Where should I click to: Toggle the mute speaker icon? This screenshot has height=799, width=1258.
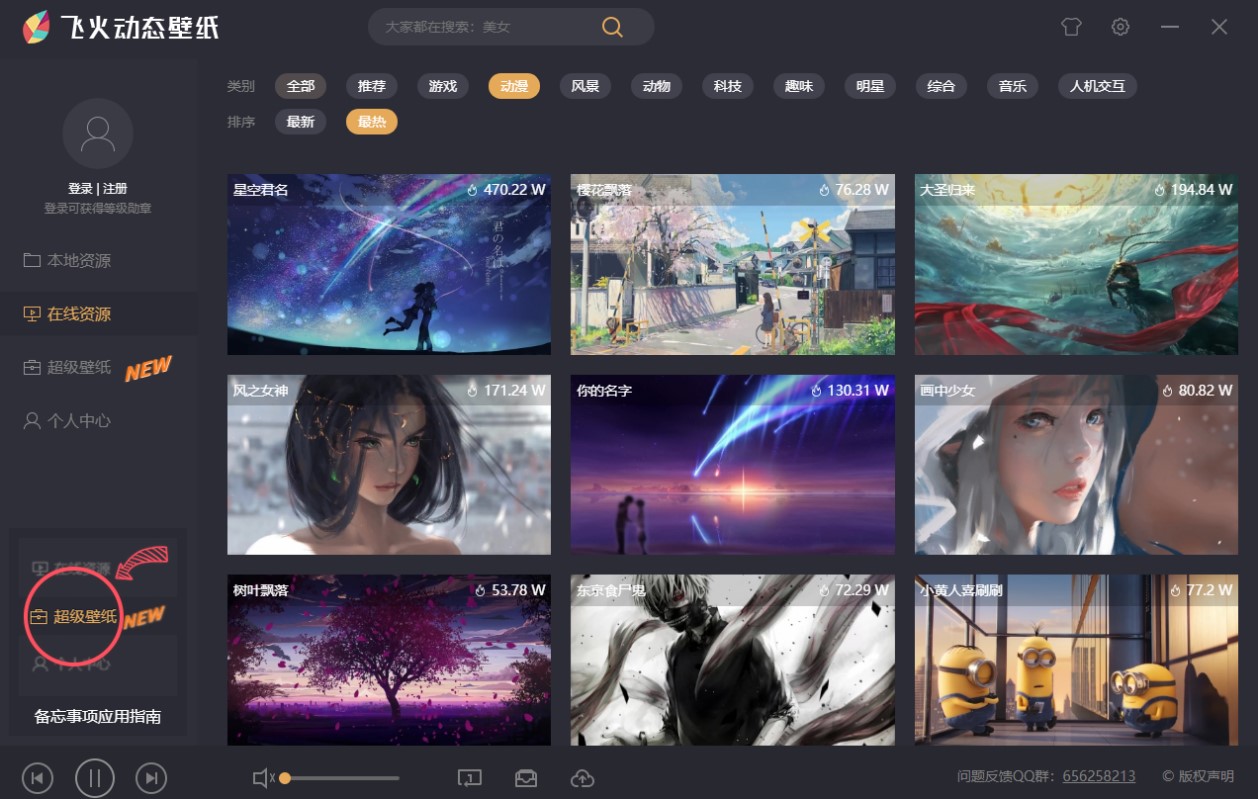(263, 778)
